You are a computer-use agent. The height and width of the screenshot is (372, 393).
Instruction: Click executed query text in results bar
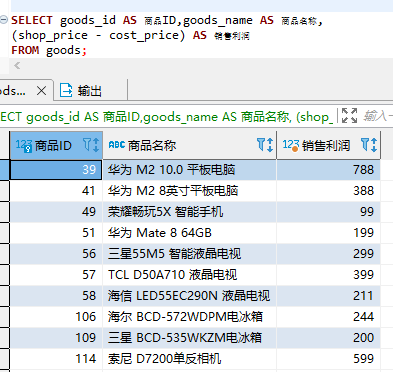167,117
